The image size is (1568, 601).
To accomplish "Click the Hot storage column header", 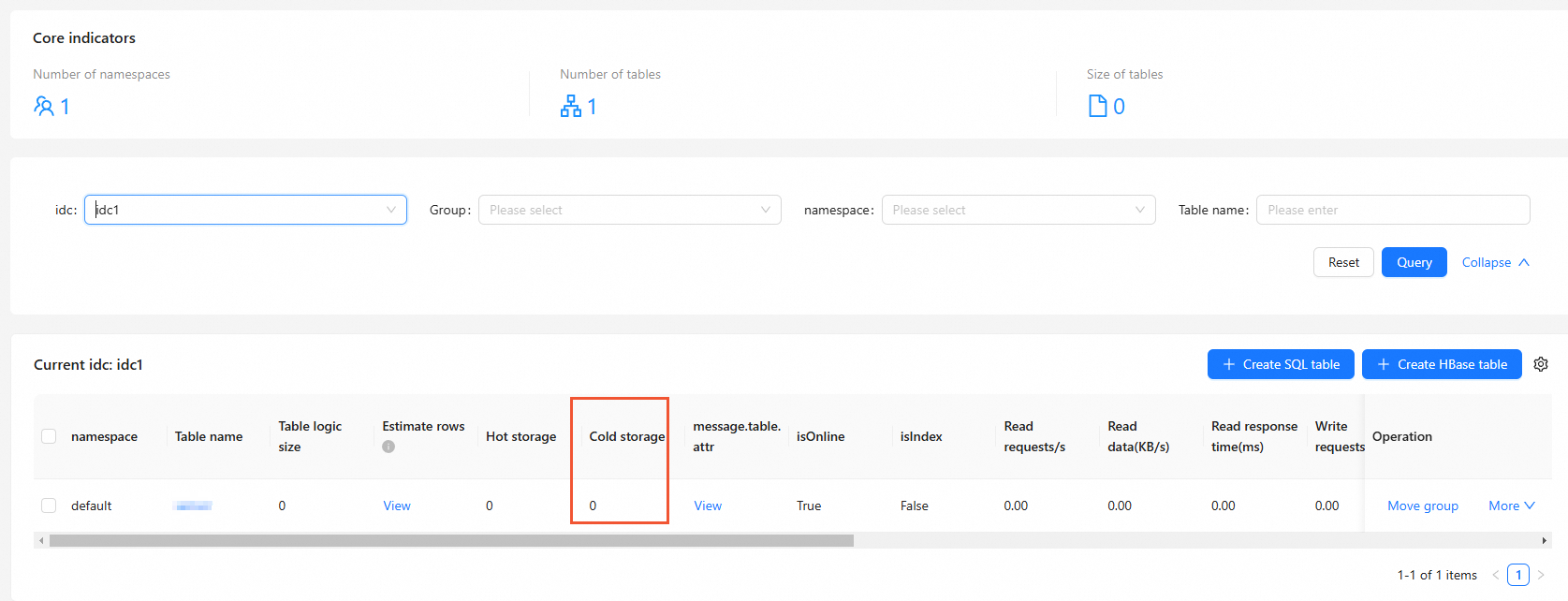I will tap(520, 436).
